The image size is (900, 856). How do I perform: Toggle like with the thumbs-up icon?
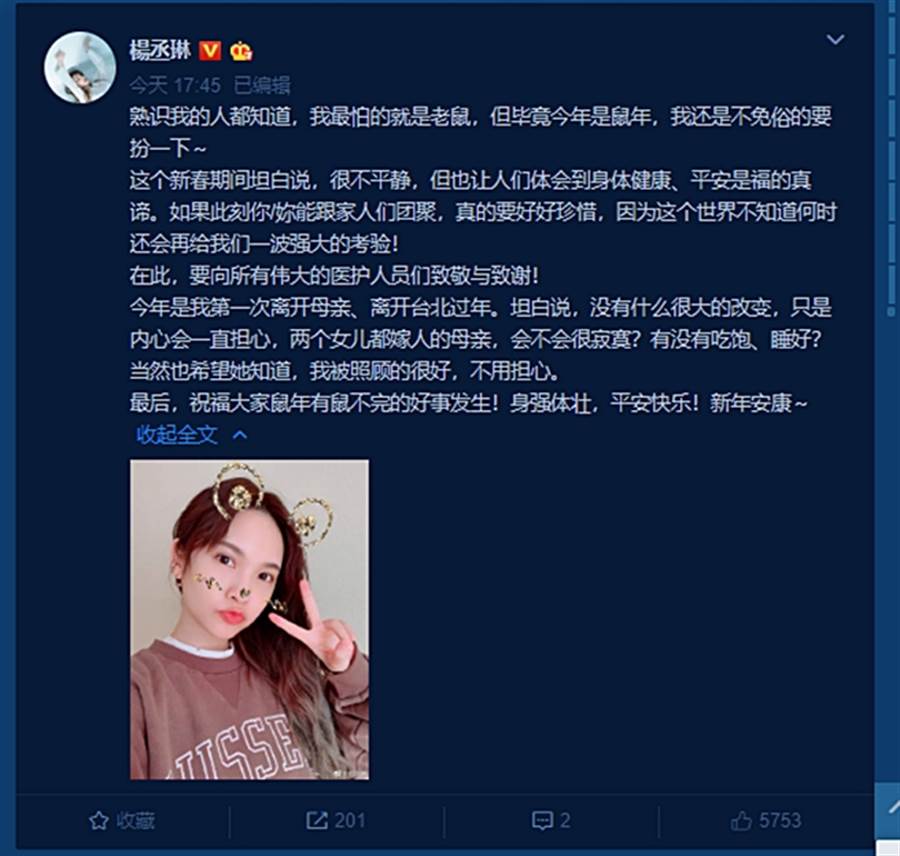pos(741,820)
